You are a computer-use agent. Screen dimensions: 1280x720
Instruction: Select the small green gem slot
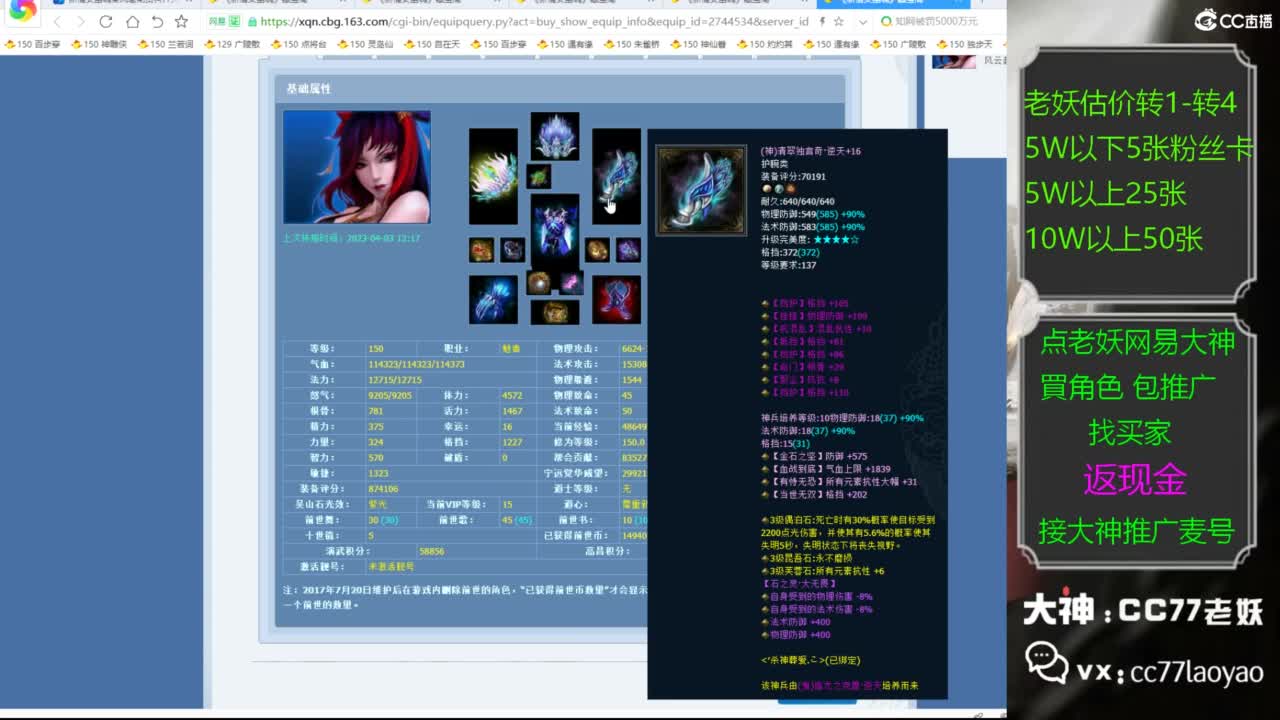click(x=539, y=177)
